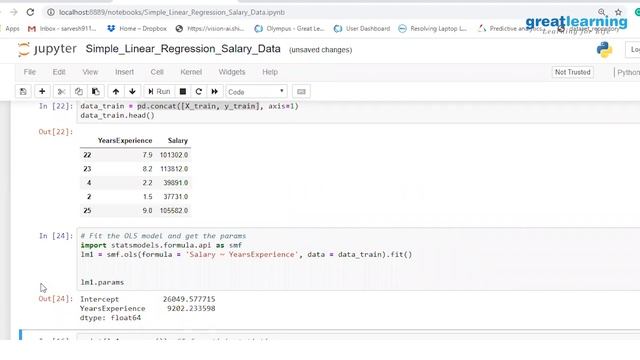Open the Kernel menu
640x360 pixels.
click(x=191, y=72)
